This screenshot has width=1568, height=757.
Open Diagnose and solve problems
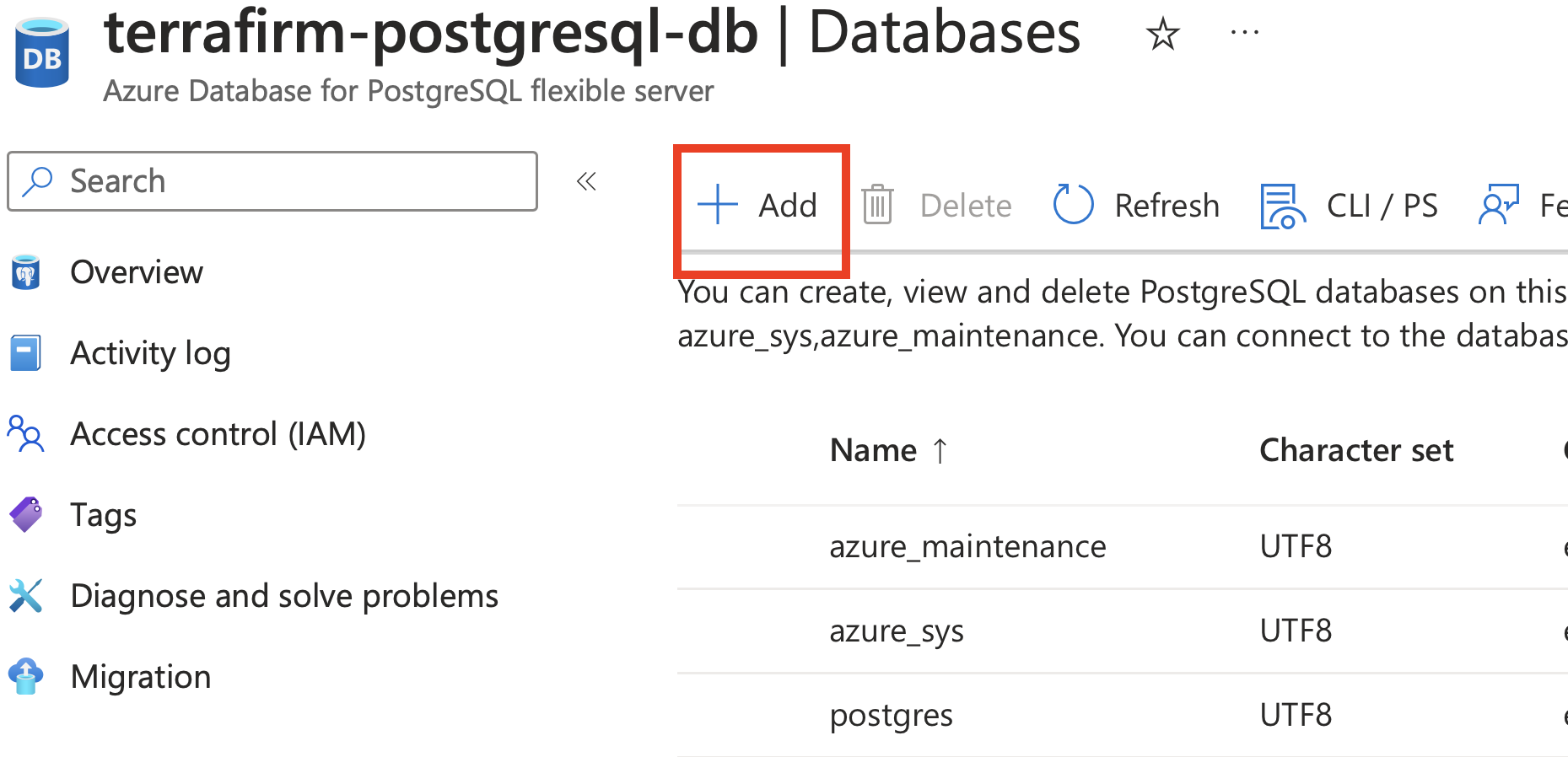(284, 596)
